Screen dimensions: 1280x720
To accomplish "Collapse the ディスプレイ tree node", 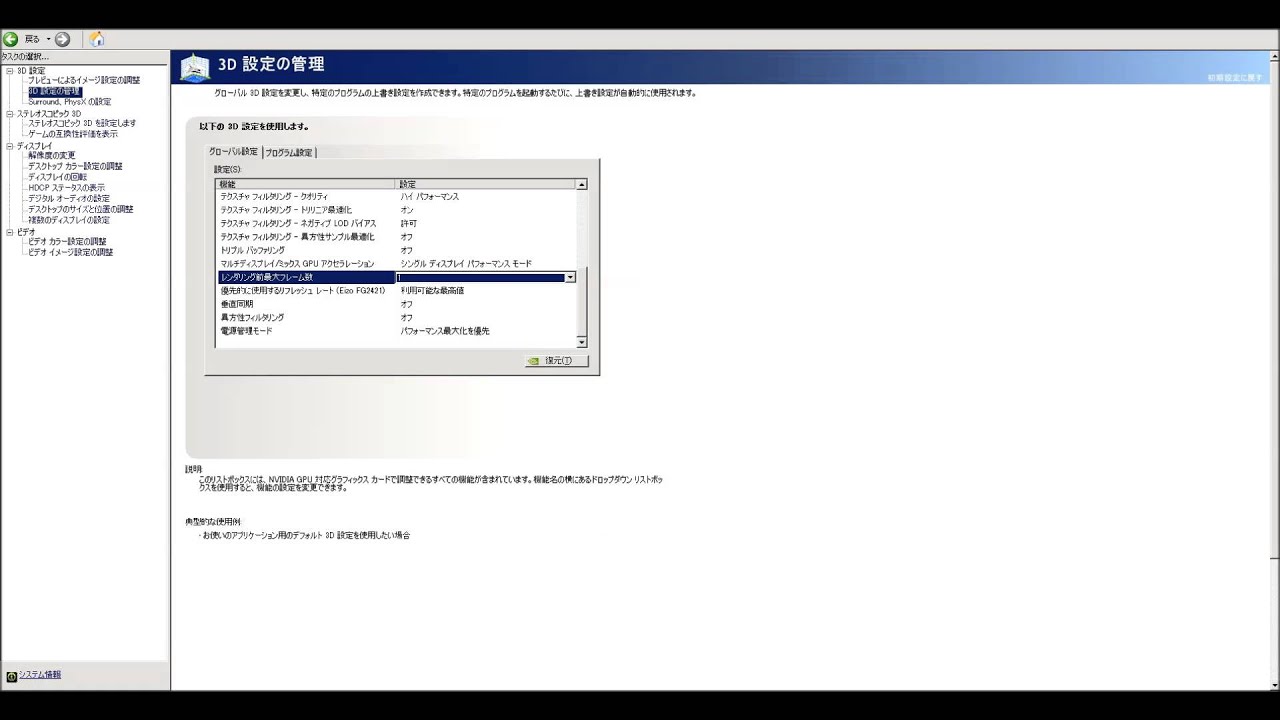I will click(9, 146).
